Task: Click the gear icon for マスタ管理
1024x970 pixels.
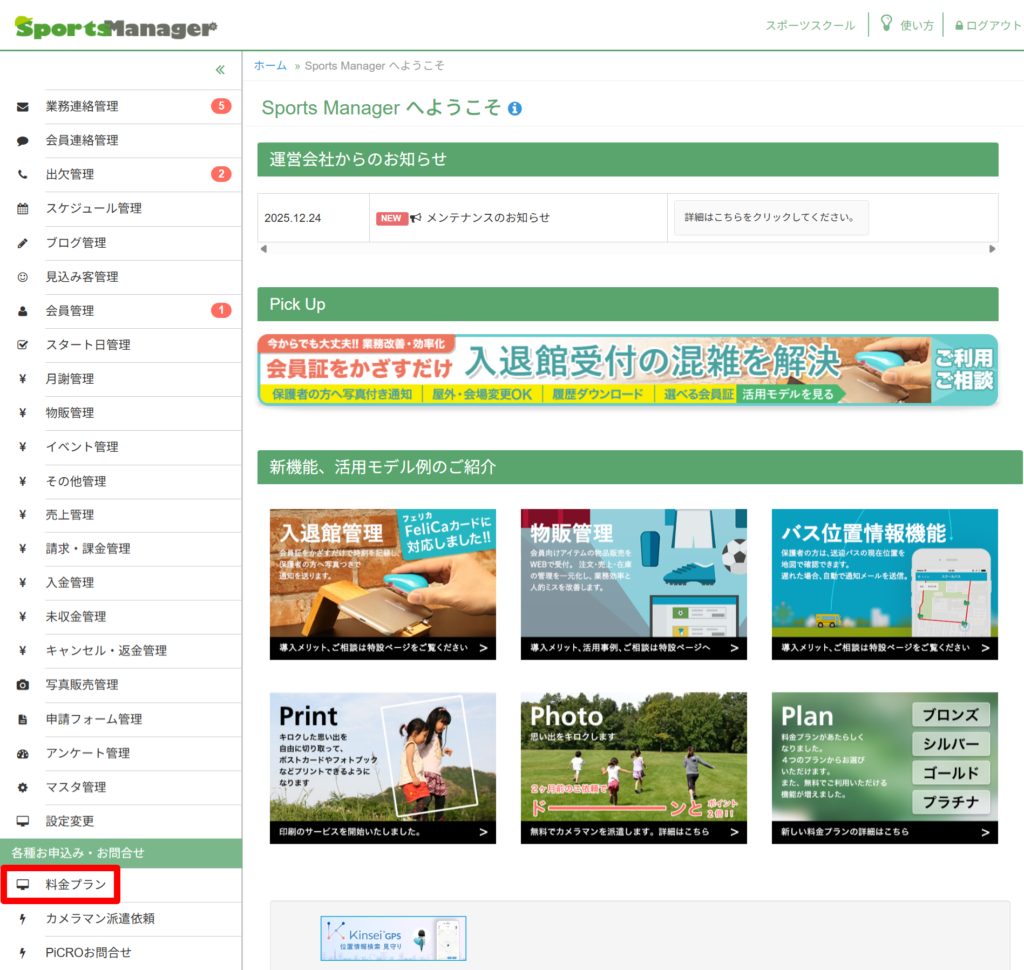Action: [x=23, y=787]
